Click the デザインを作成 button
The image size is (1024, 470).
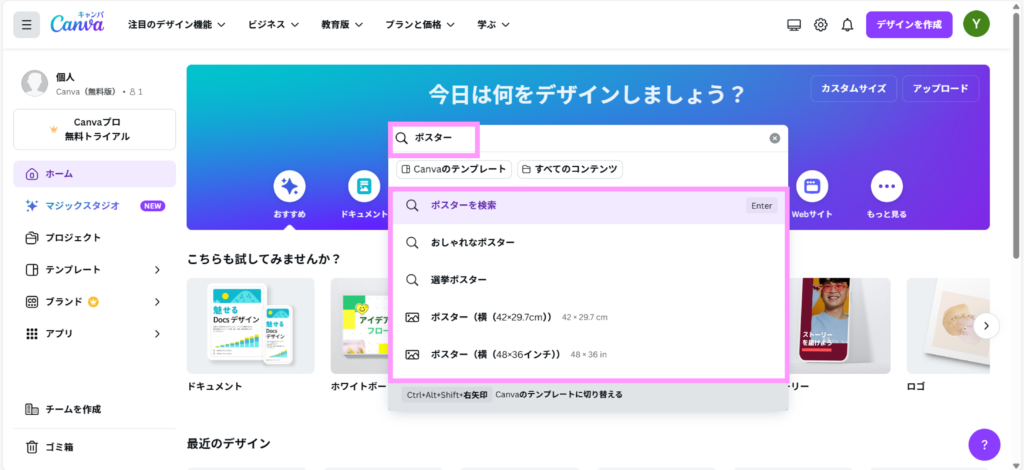[908, 24]
